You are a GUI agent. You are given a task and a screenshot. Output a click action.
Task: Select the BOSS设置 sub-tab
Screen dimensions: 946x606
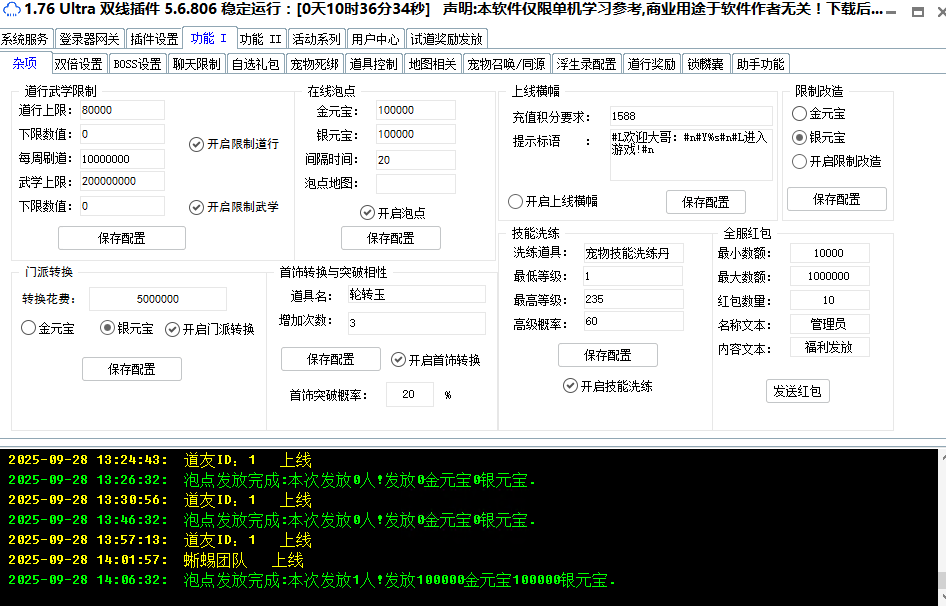tap(137, 64)
